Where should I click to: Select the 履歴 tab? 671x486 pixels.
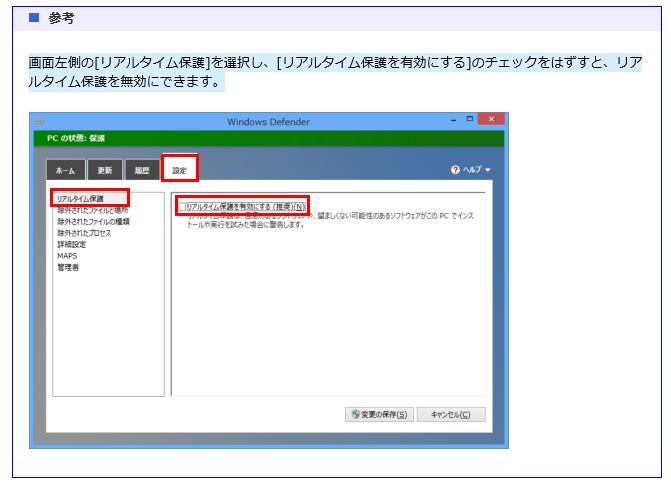[142, 170]
